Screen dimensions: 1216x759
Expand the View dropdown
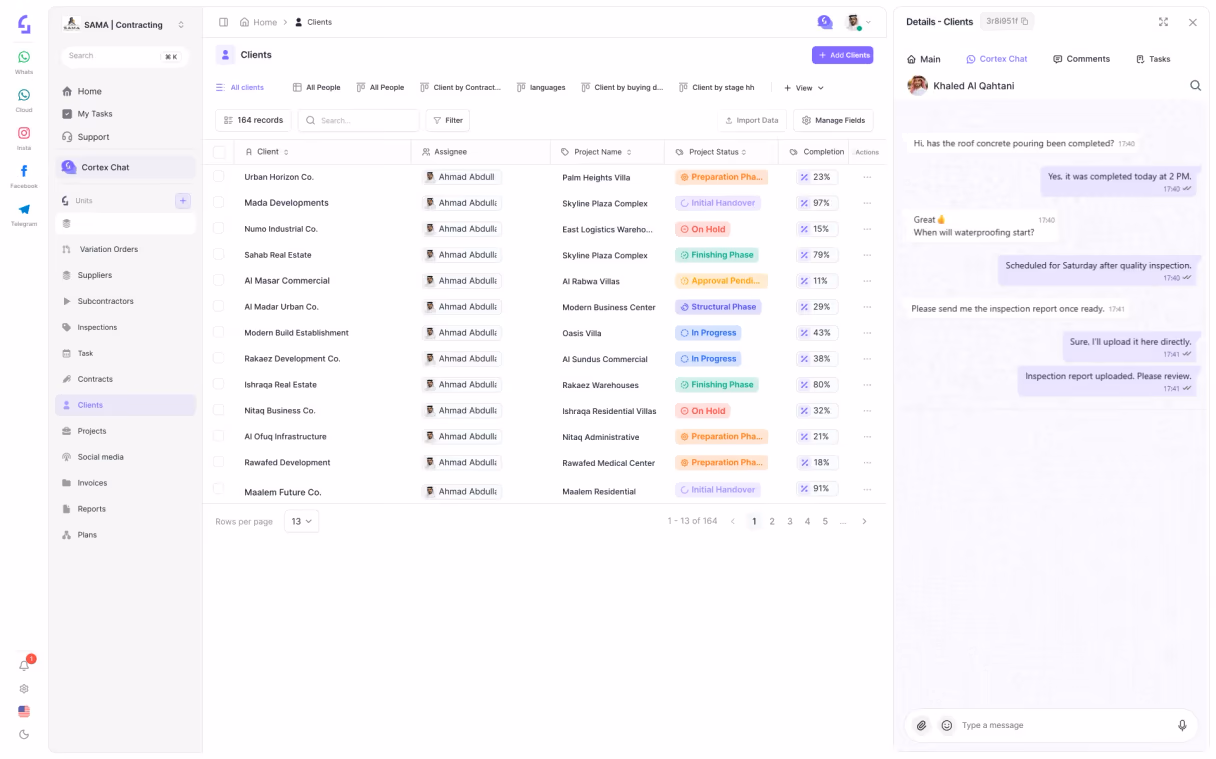[804, 88]
